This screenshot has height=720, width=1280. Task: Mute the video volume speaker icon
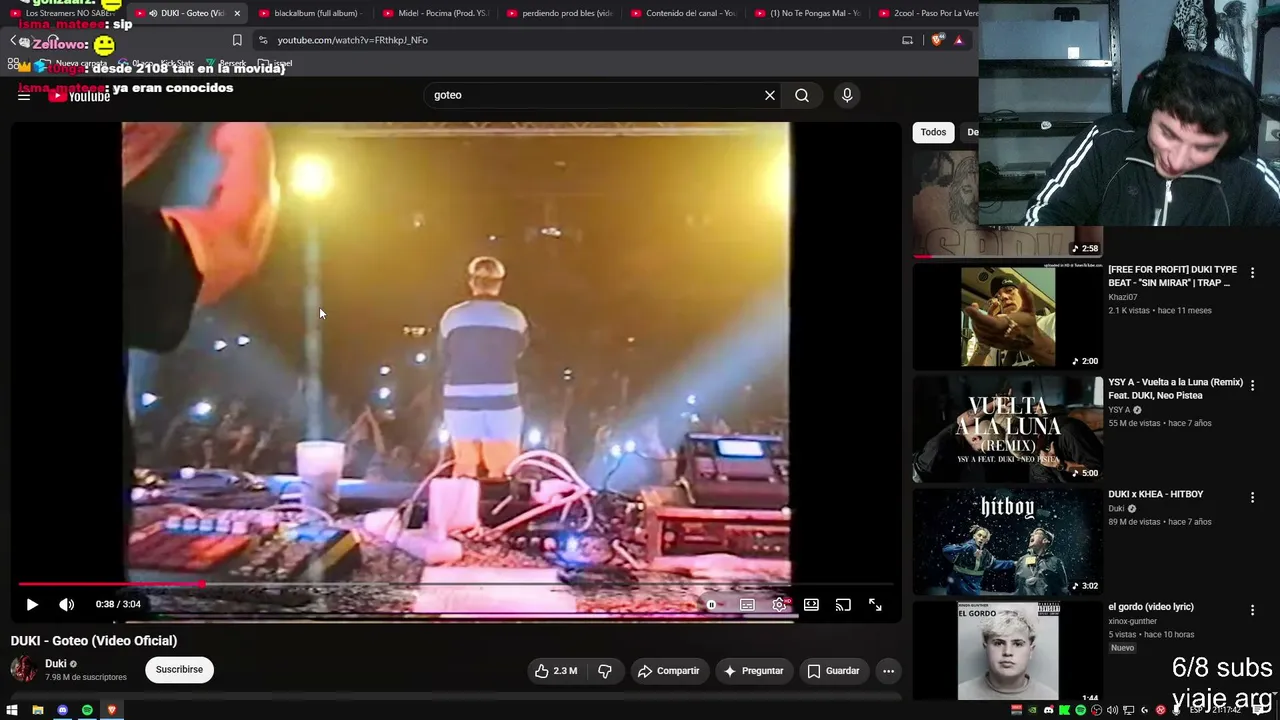(66, 605)
